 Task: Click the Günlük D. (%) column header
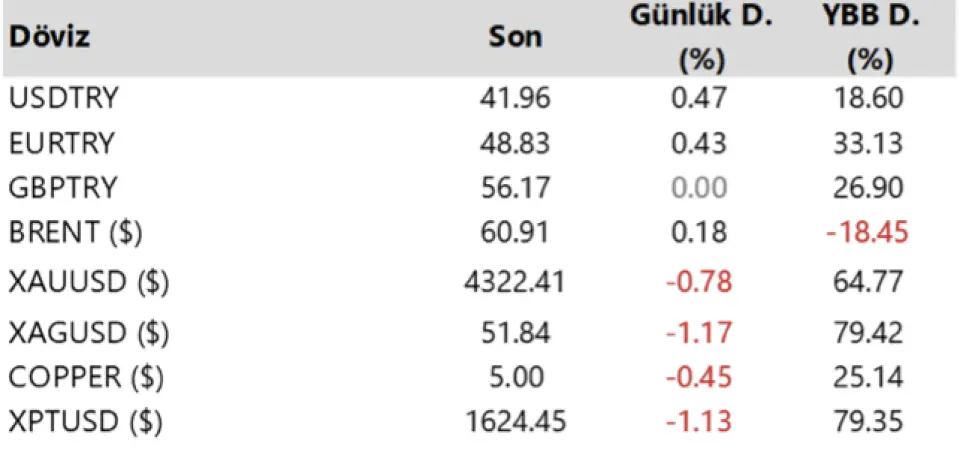701,38
